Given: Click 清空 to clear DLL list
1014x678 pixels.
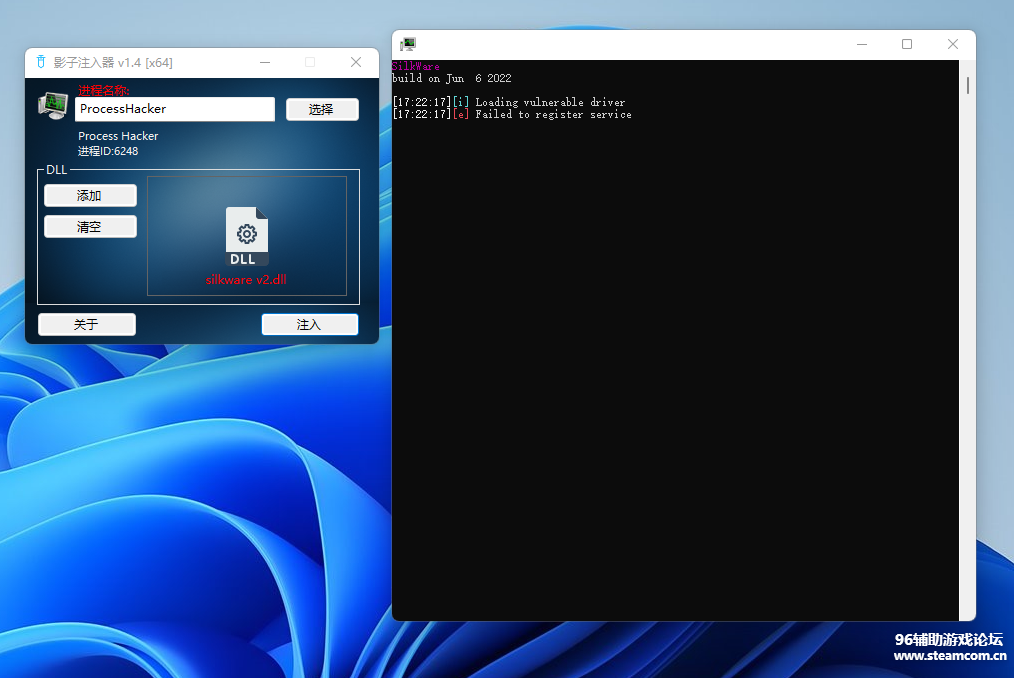Looking at the screenshot, I should tap(90, 227).
